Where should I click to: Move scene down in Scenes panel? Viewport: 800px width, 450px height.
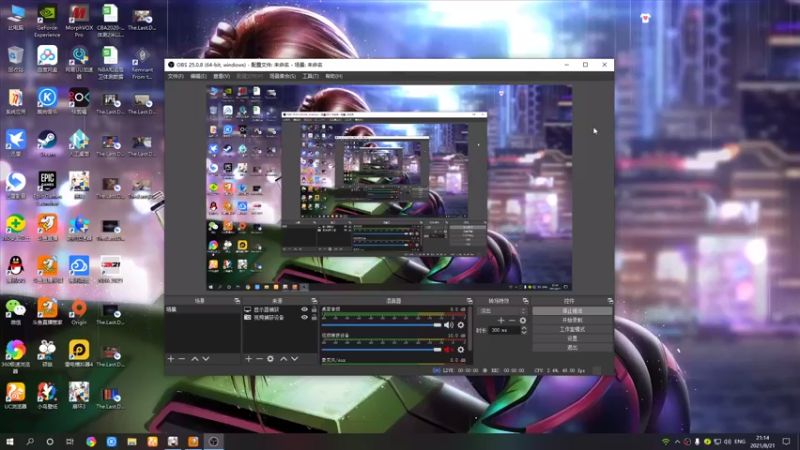[206, 359]
